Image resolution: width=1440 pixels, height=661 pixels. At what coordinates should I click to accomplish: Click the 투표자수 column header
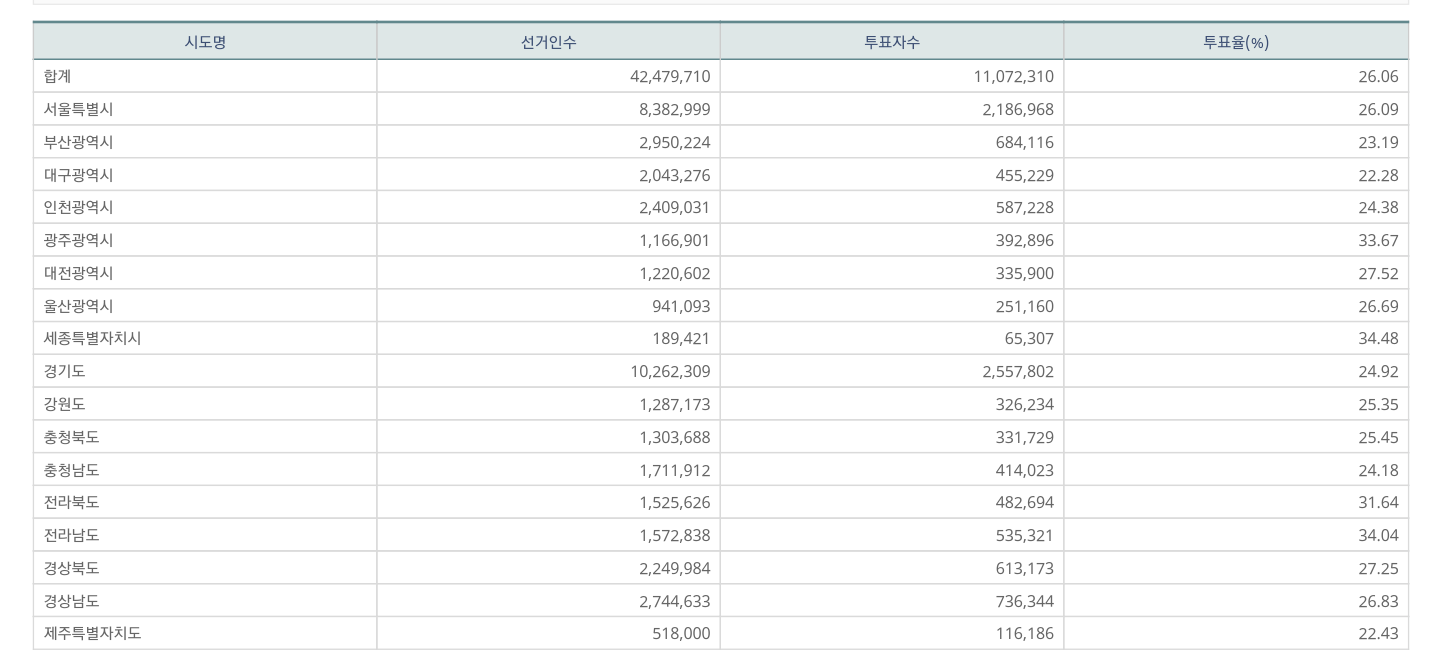pos(891,42)
